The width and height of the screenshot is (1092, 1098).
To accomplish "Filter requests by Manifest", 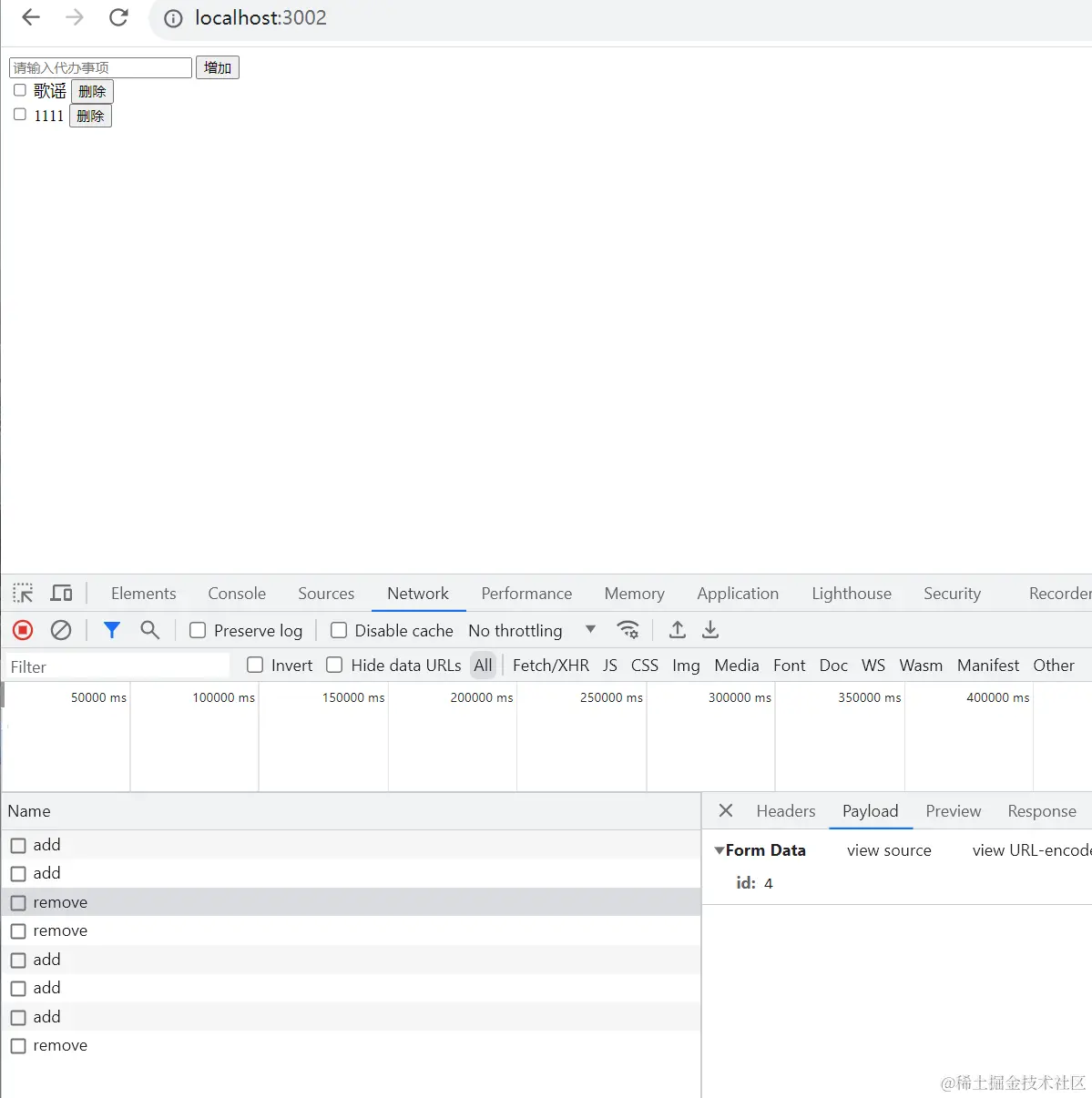I will 988,666.
